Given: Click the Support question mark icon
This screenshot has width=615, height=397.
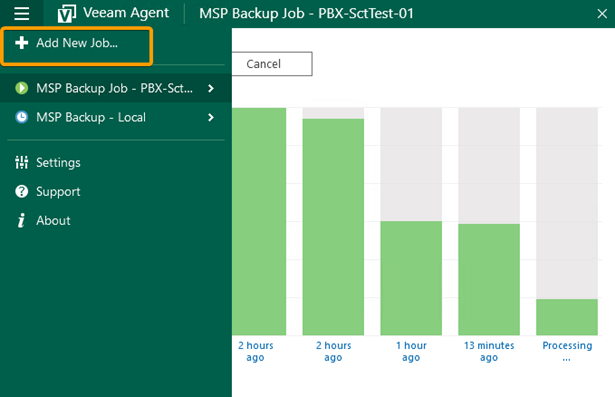Looking at the screenshot, I should 22,191.
